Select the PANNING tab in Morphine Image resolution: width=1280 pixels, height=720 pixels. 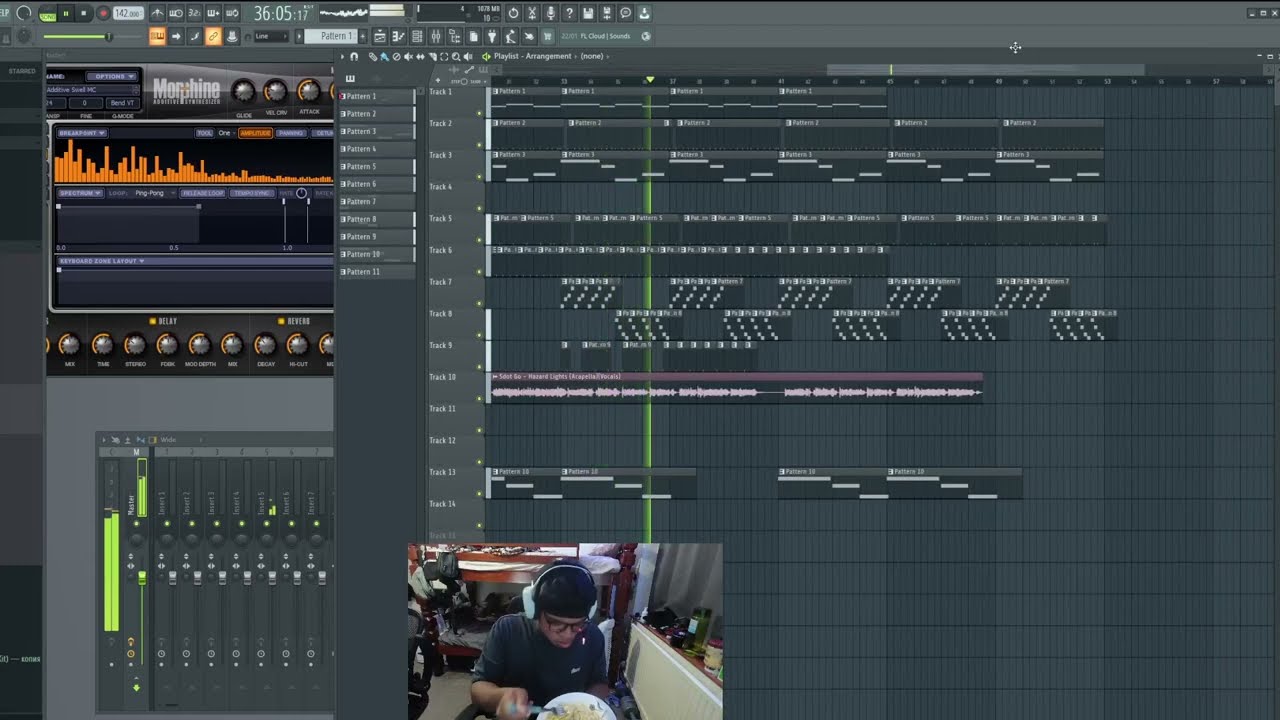click(x=291, y=133)
